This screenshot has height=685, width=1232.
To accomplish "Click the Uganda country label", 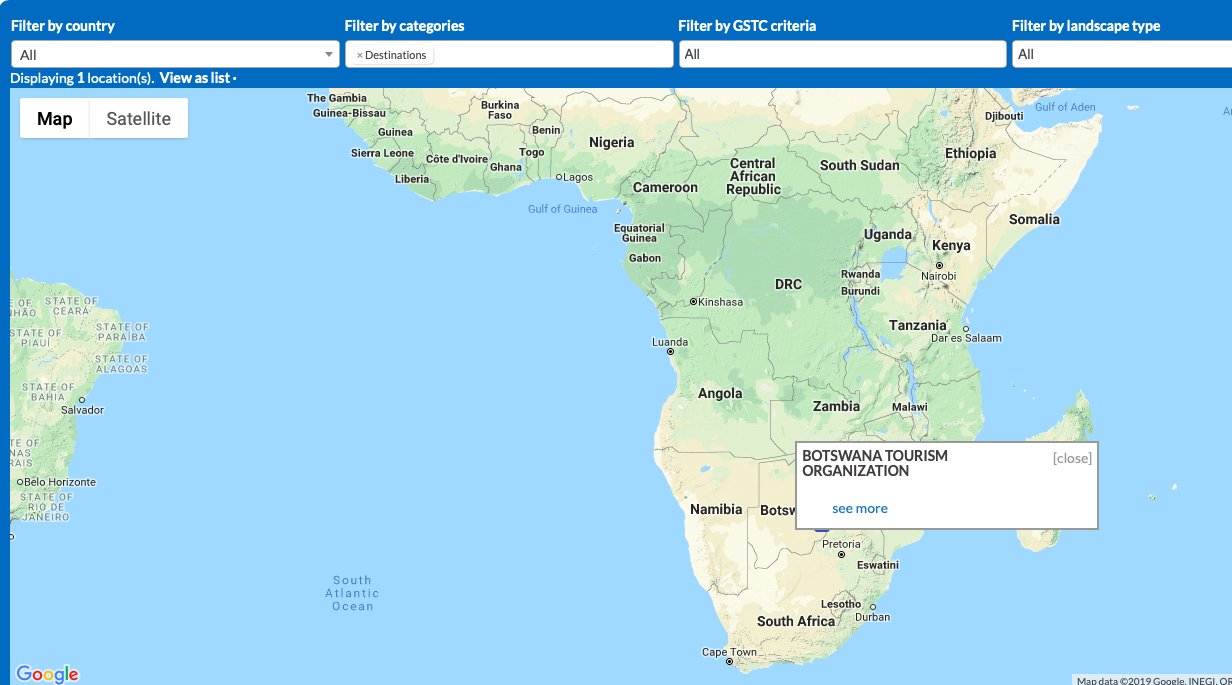I will coord(888,234).
